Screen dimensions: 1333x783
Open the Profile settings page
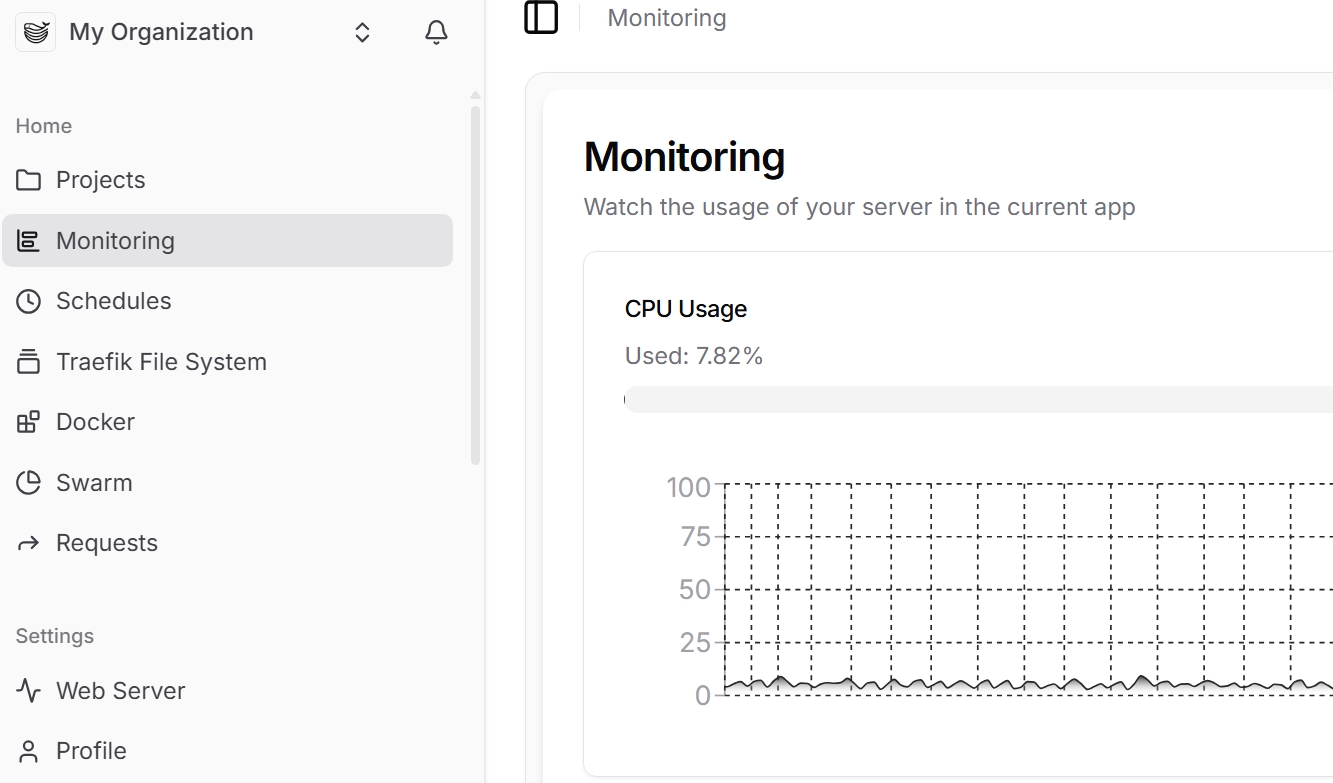(91, 751)
